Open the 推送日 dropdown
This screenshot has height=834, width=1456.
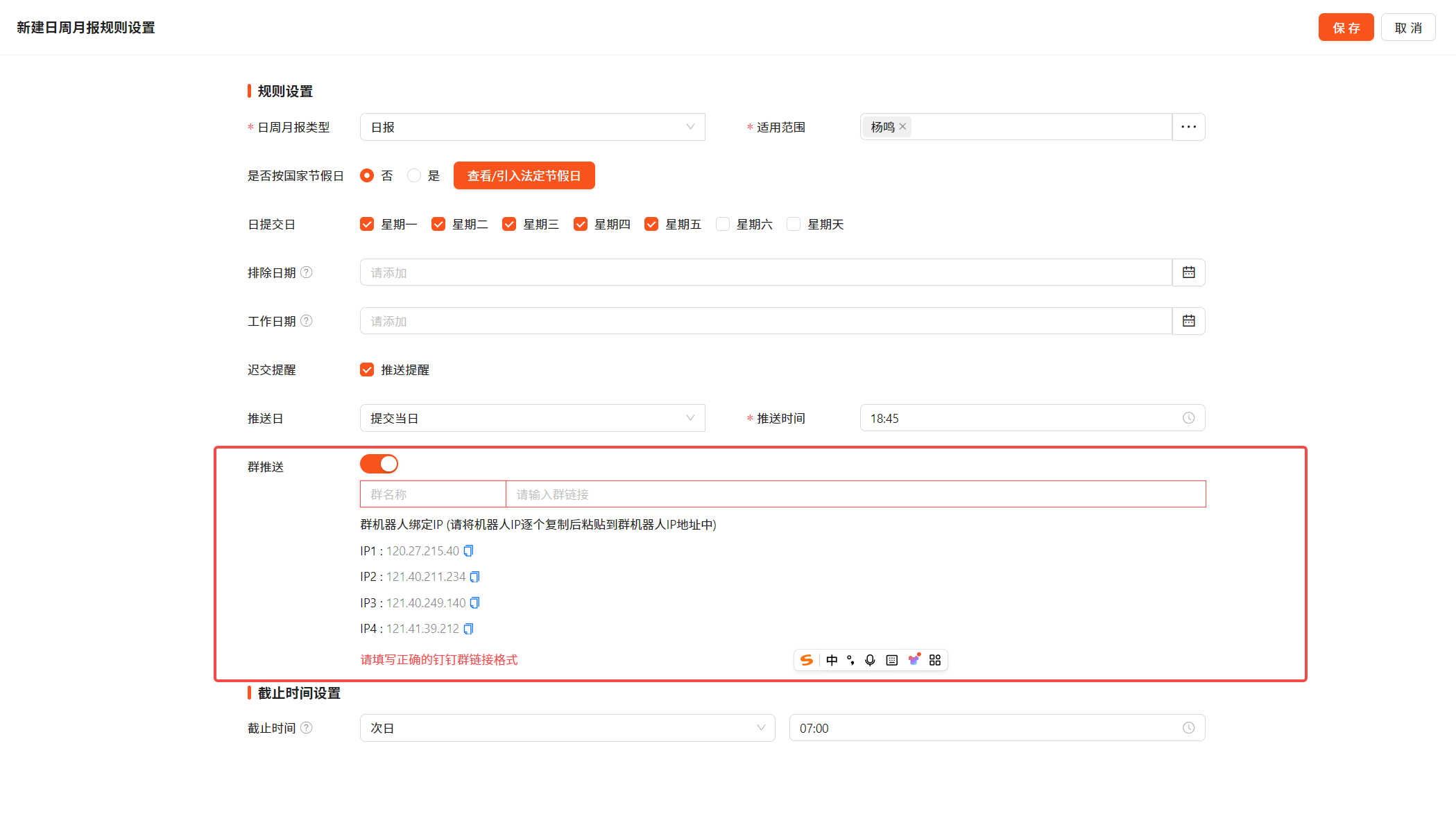[x=532, y=418]
